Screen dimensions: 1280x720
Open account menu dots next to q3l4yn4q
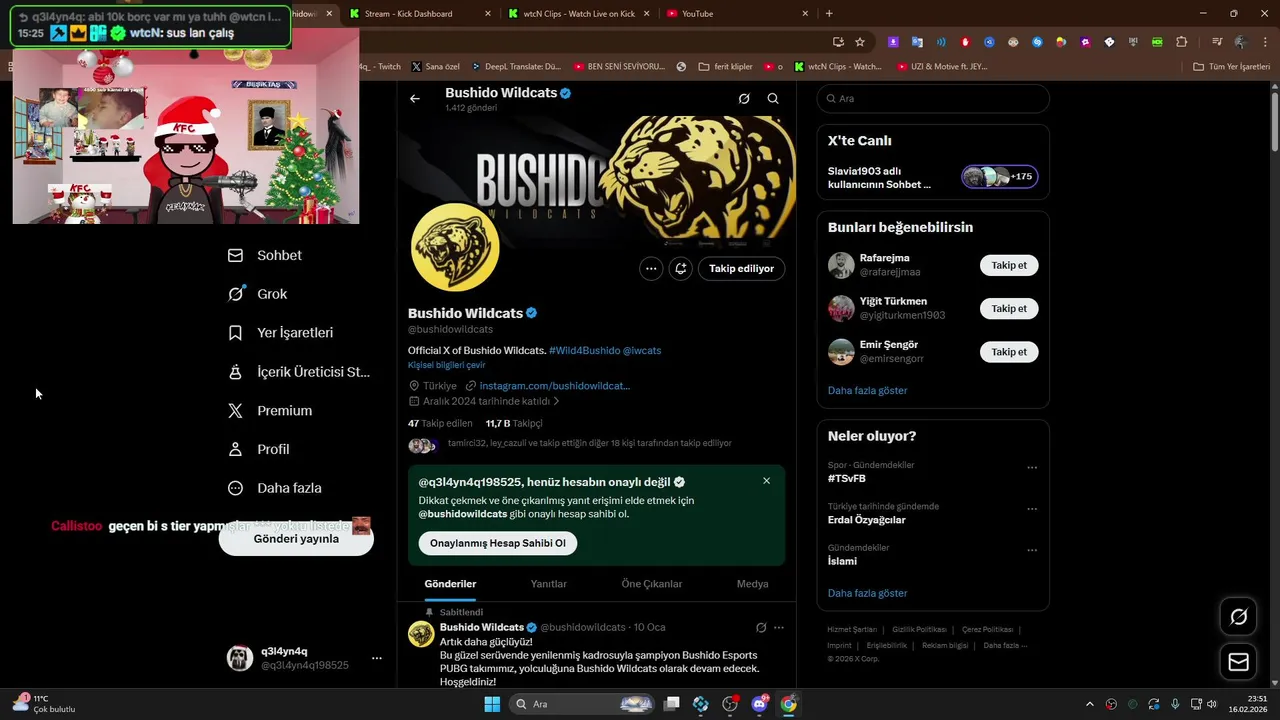point(377,658)
